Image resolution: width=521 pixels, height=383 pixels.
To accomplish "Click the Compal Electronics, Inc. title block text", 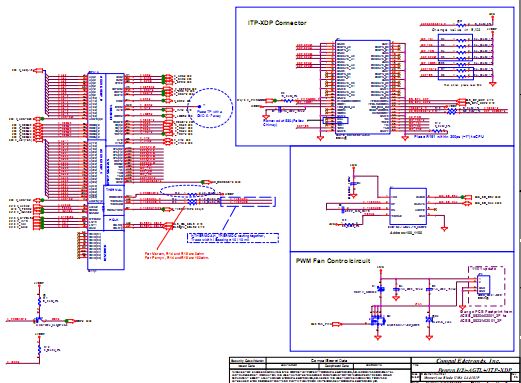I will tap(463, 361).
